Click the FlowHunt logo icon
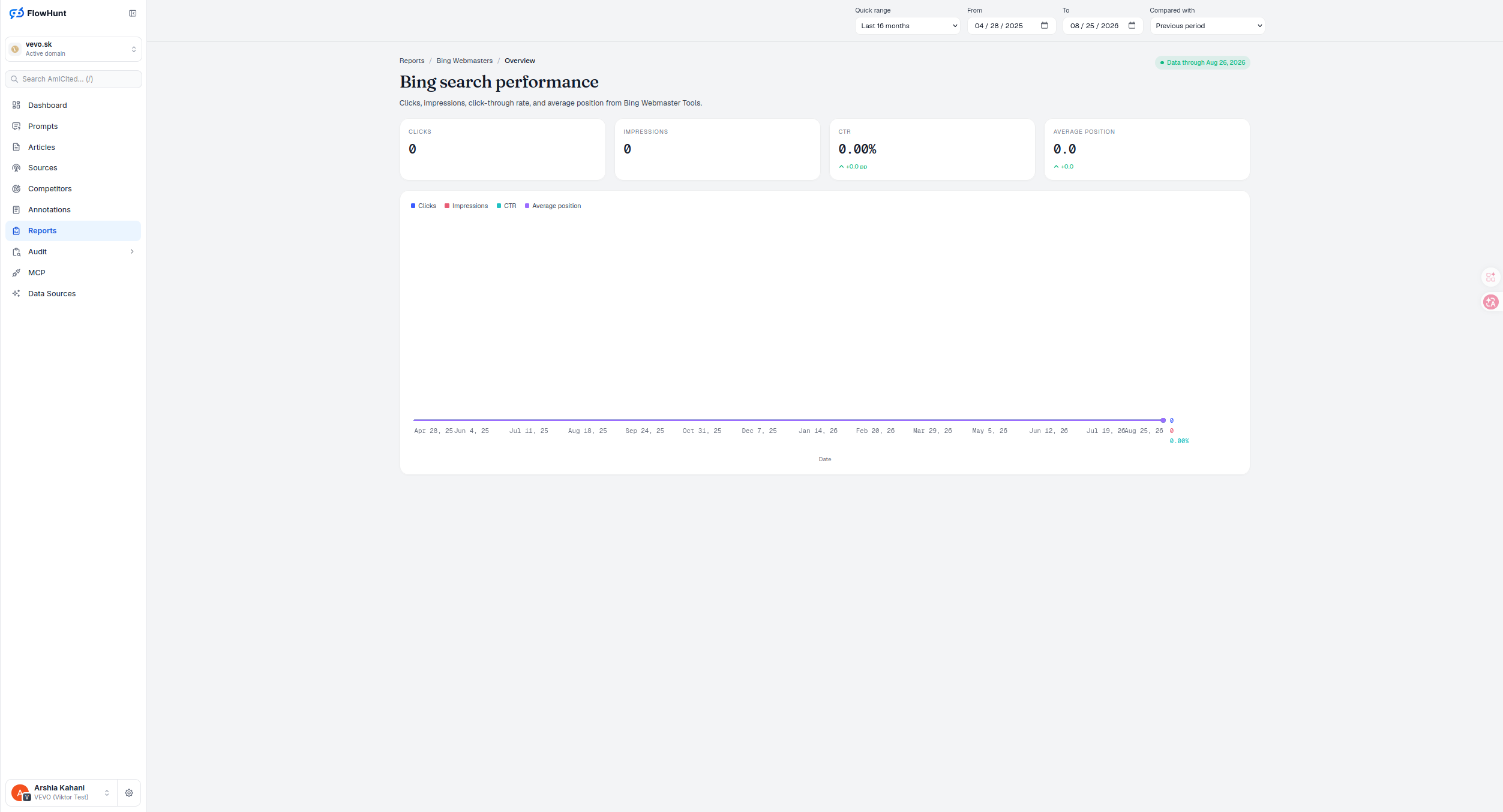The height and width of the screenshot is (812, 1503). pos(16,13)
